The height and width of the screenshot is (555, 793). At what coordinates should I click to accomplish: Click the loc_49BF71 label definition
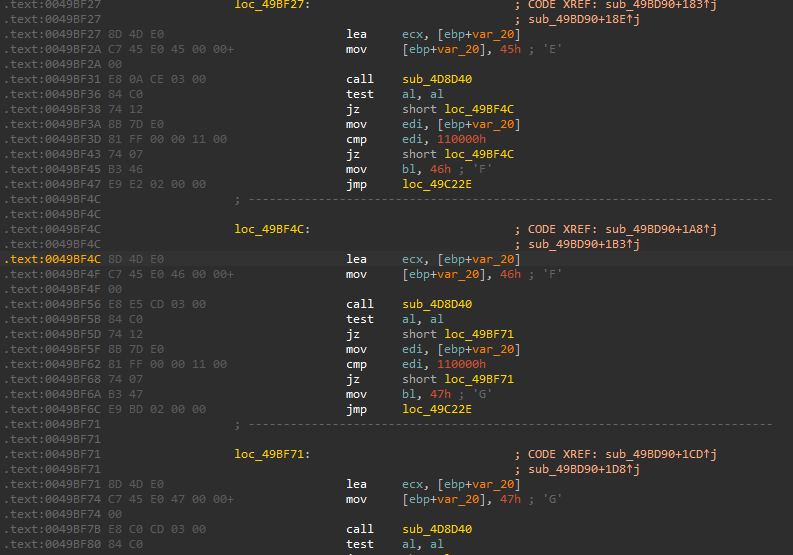click(x=271, y=454)
